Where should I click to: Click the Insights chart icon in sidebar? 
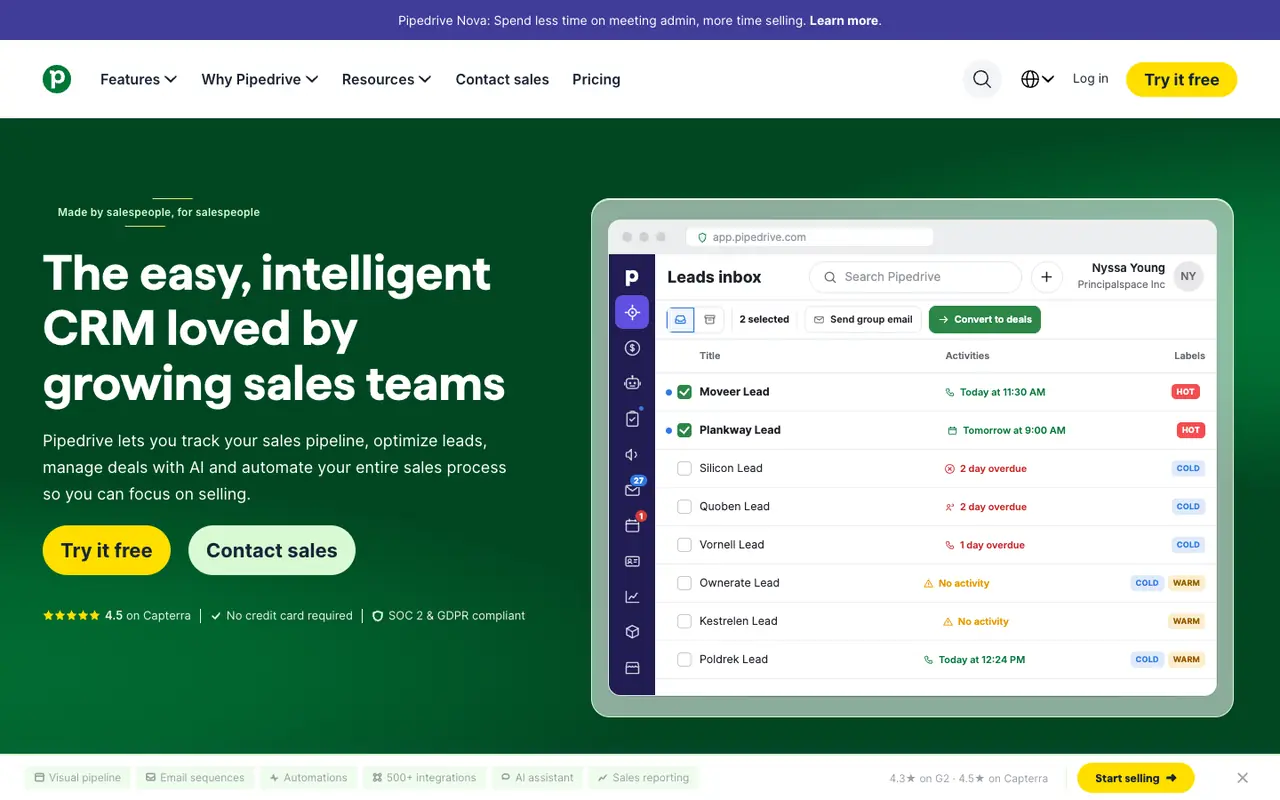(x=632, y=597)
